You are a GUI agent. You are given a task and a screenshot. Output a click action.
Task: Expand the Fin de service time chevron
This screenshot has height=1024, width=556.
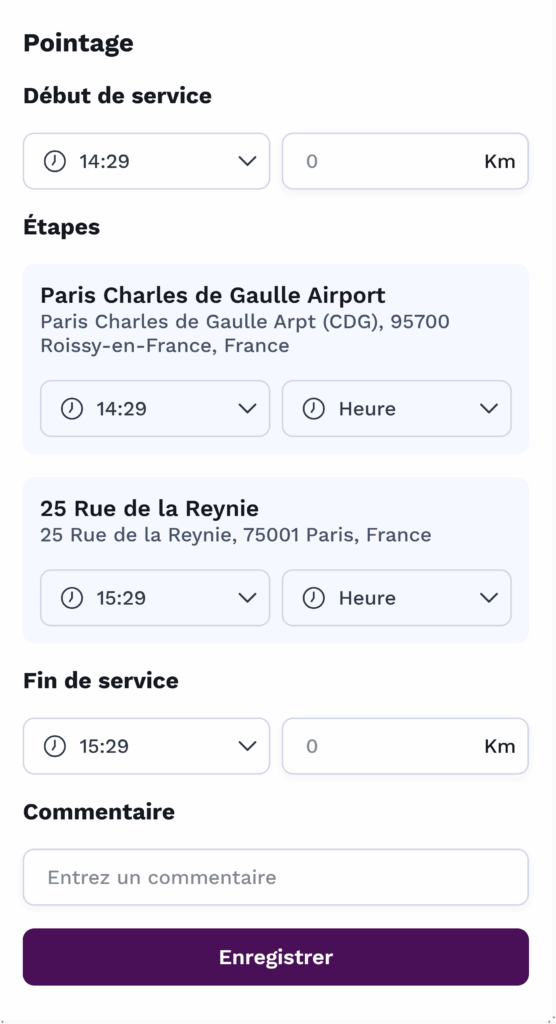pyautogui.click(x=247, y=746)
